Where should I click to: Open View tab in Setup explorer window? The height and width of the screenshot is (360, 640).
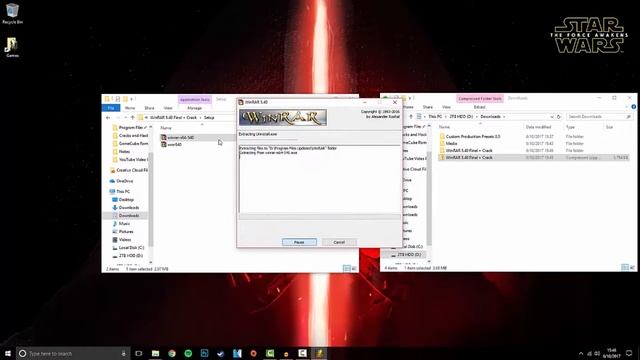168,108
